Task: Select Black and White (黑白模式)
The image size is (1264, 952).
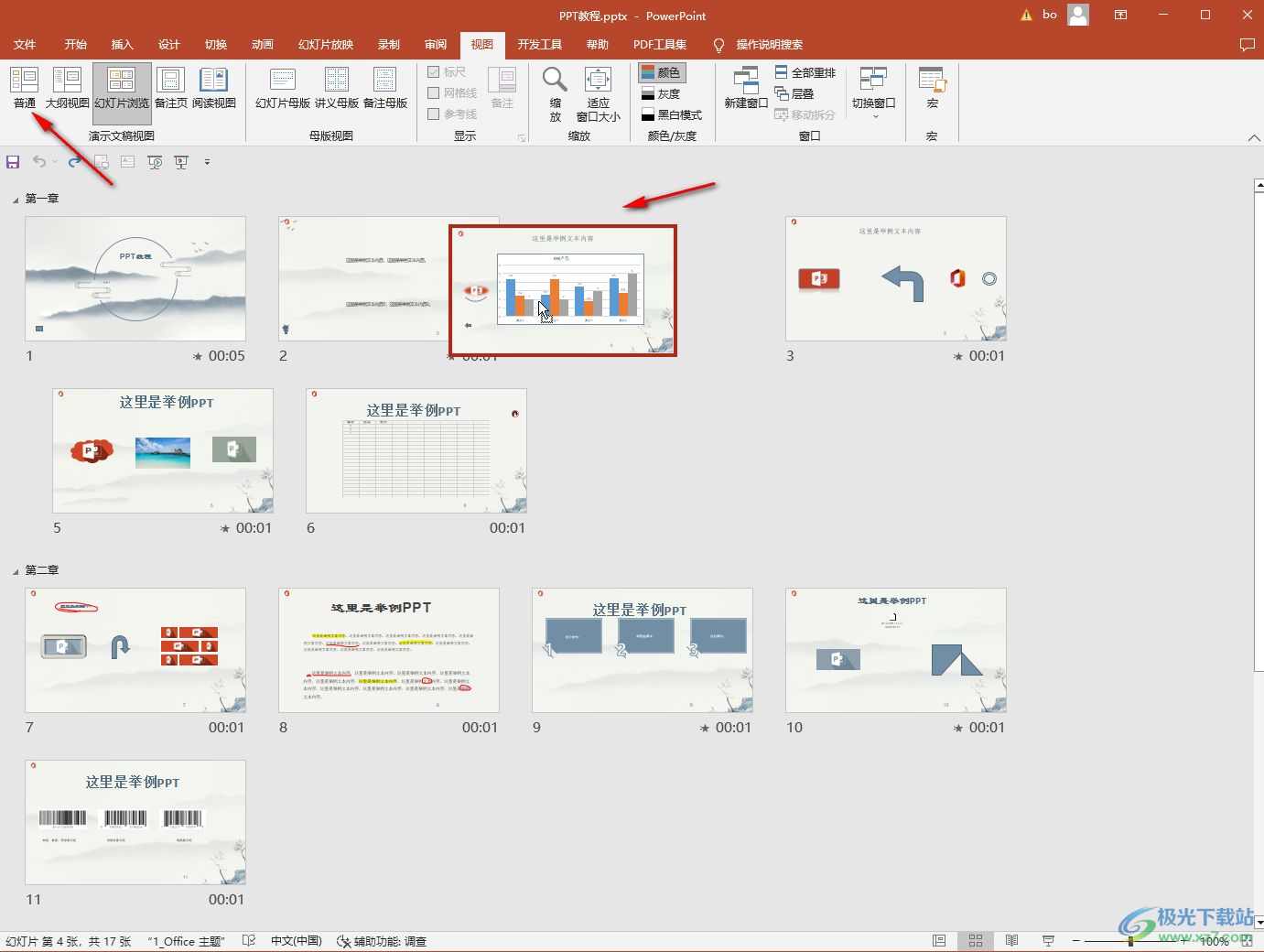Action: [672, 114]
